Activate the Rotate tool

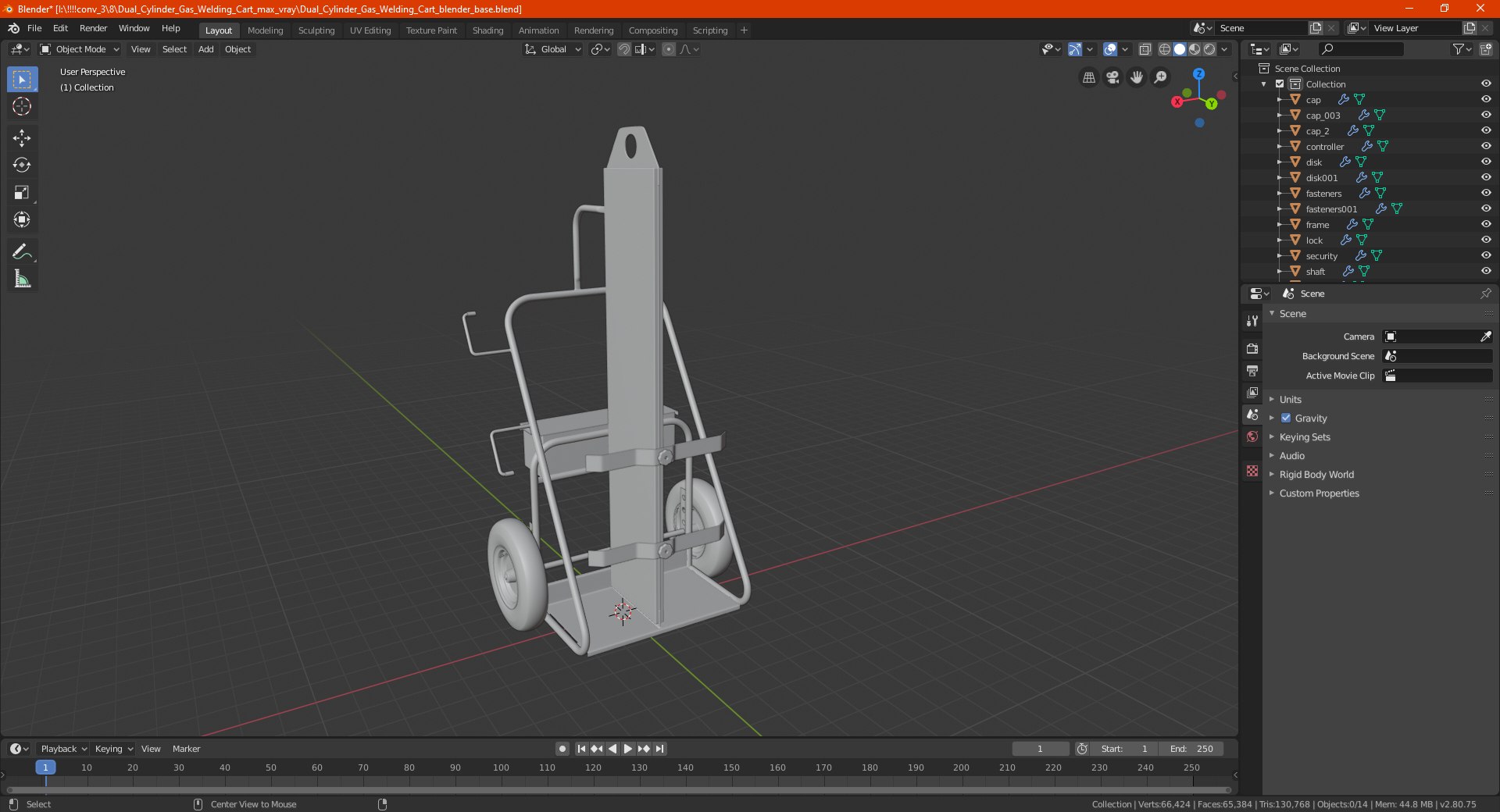[22, 166]
